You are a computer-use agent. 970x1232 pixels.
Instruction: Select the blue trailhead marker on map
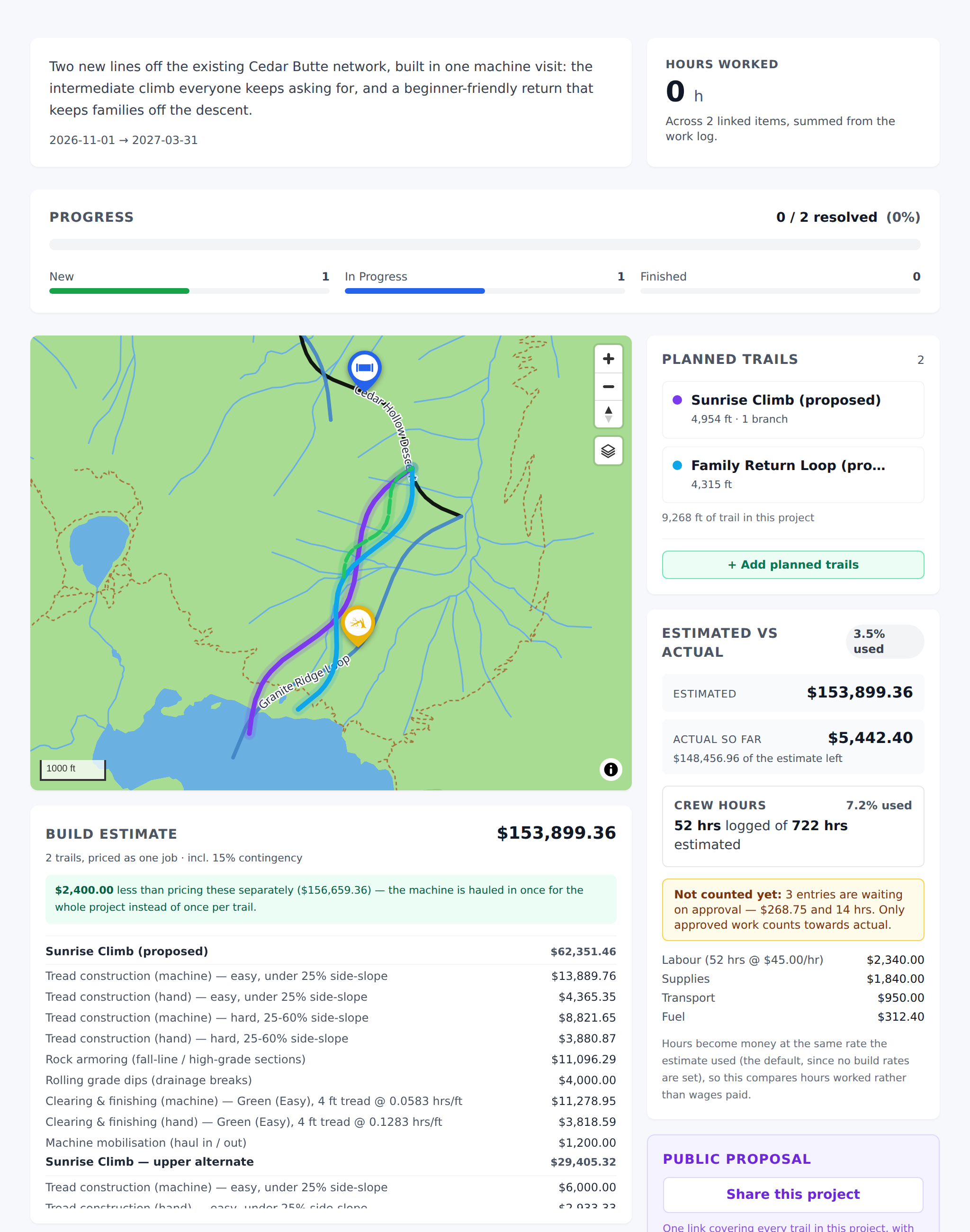(x=364, y=368)
